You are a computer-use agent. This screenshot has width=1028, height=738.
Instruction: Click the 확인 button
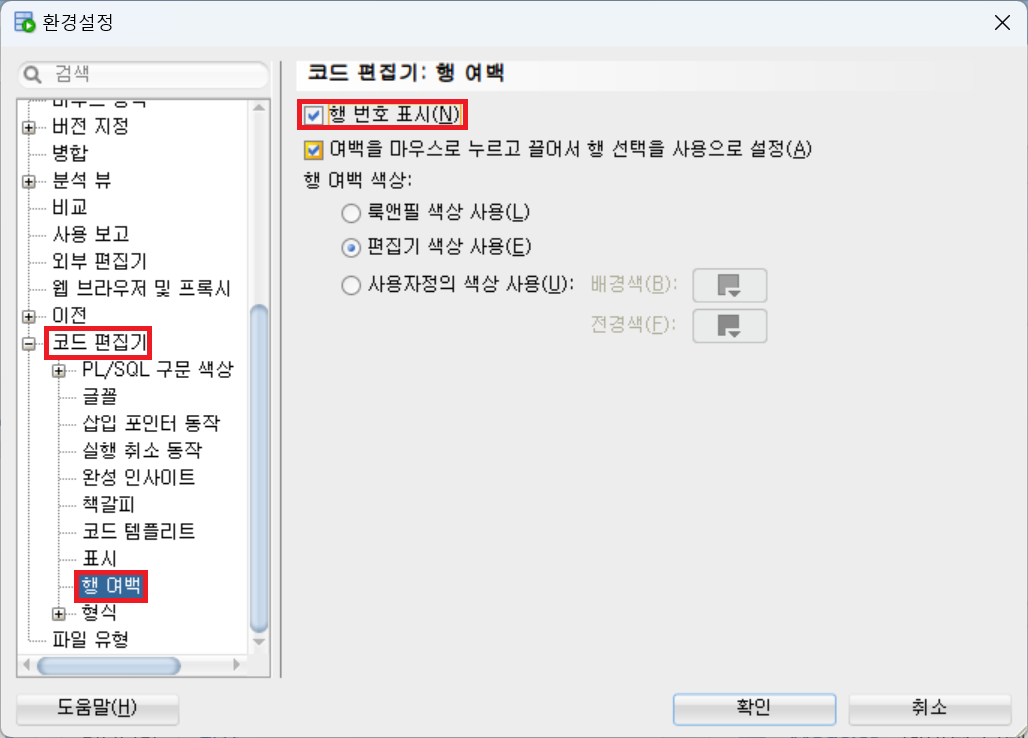[754, 709]
